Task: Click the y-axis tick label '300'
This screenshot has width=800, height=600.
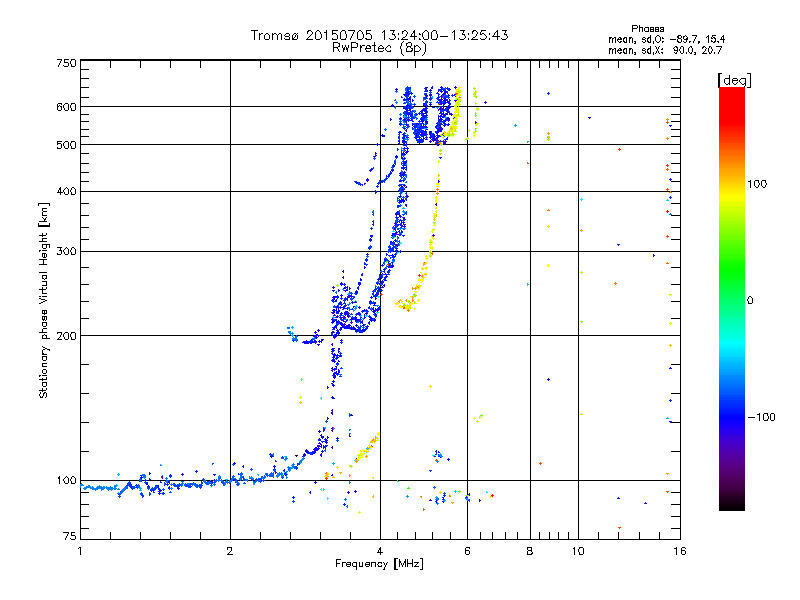Action: coord(67,251)
